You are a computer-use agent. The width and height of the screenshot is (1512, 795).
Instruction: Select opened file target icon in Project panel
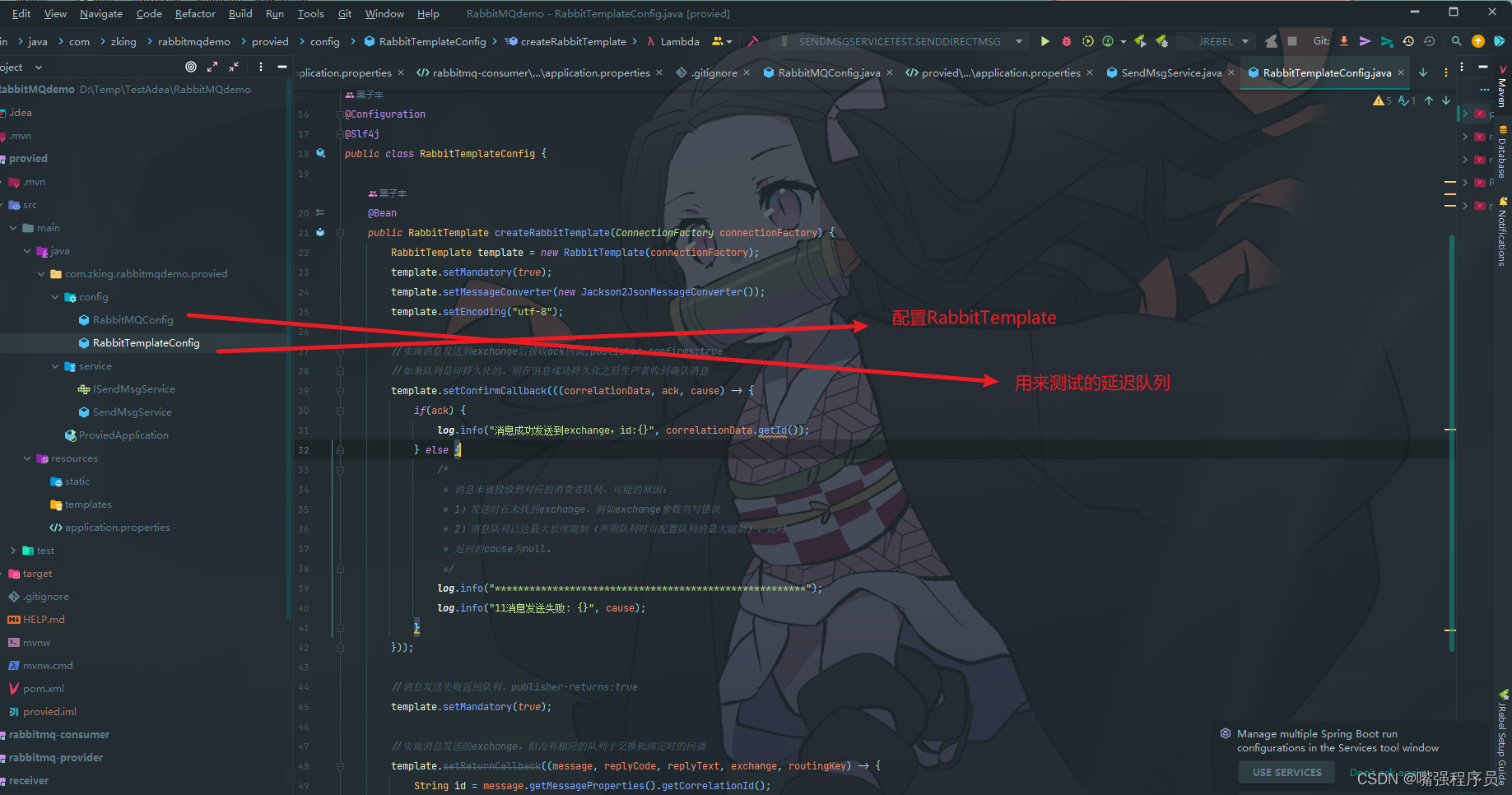pos(191,67)
